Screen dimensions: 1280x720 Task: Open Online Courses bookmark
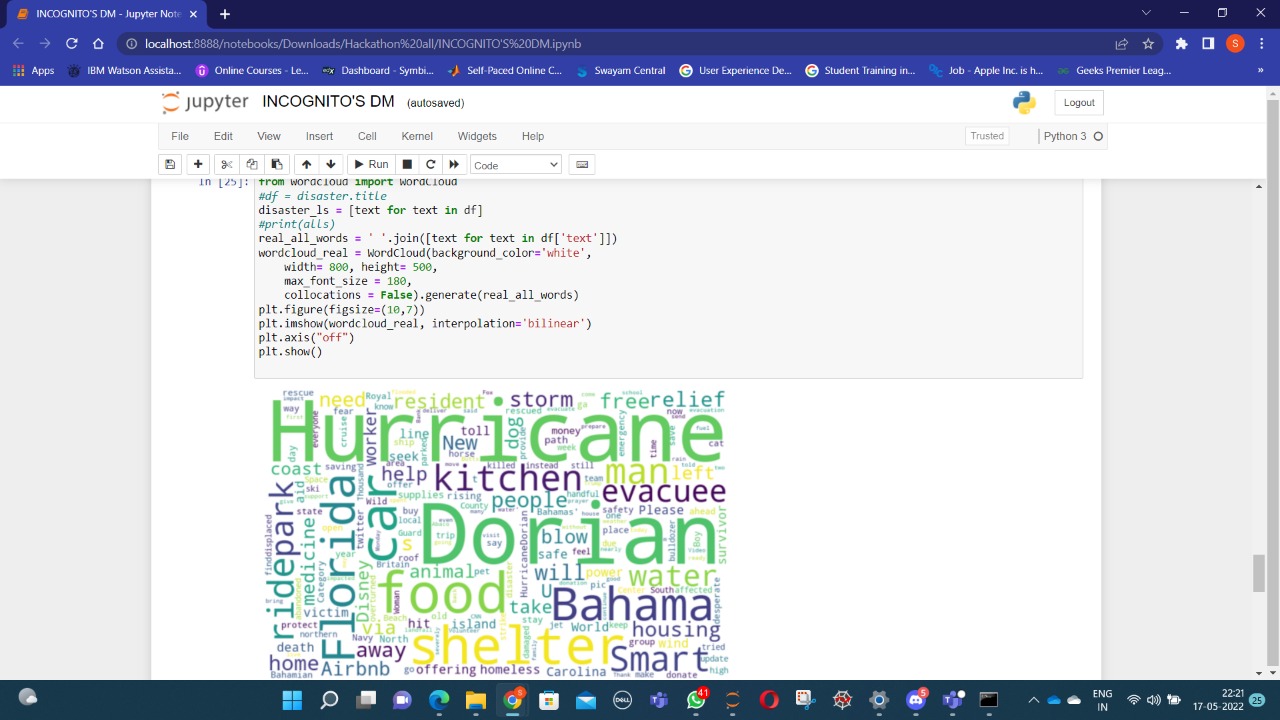(252, 70)
